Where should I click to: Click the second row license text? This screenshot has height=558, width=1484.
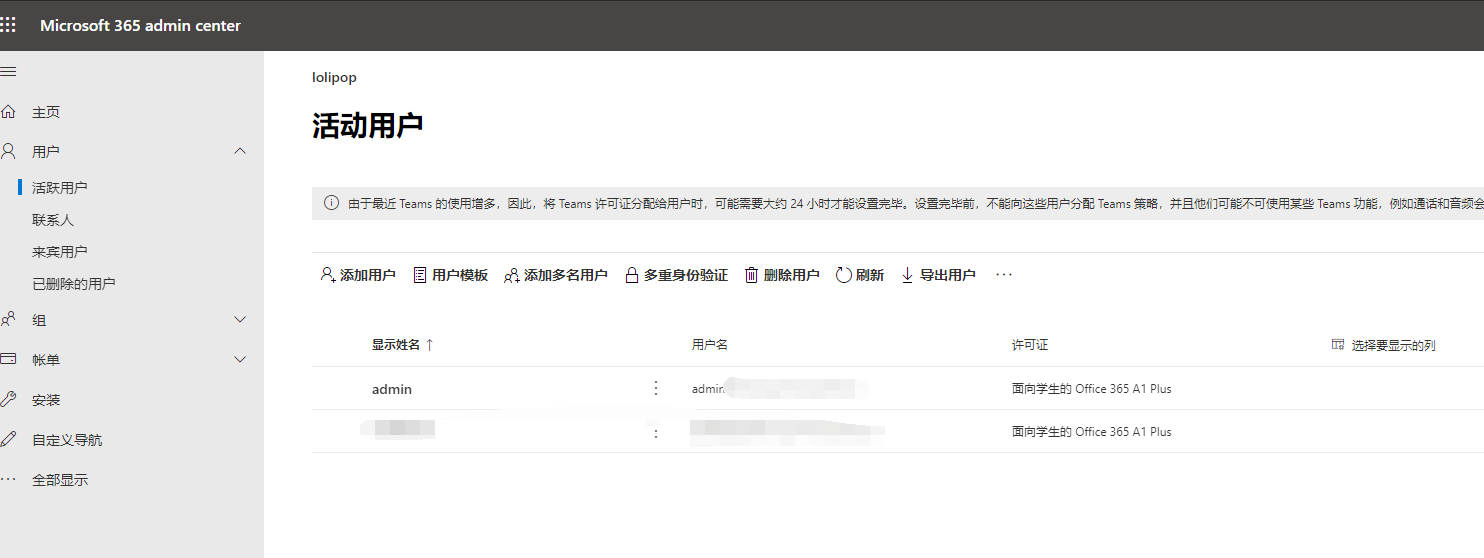1092,432
